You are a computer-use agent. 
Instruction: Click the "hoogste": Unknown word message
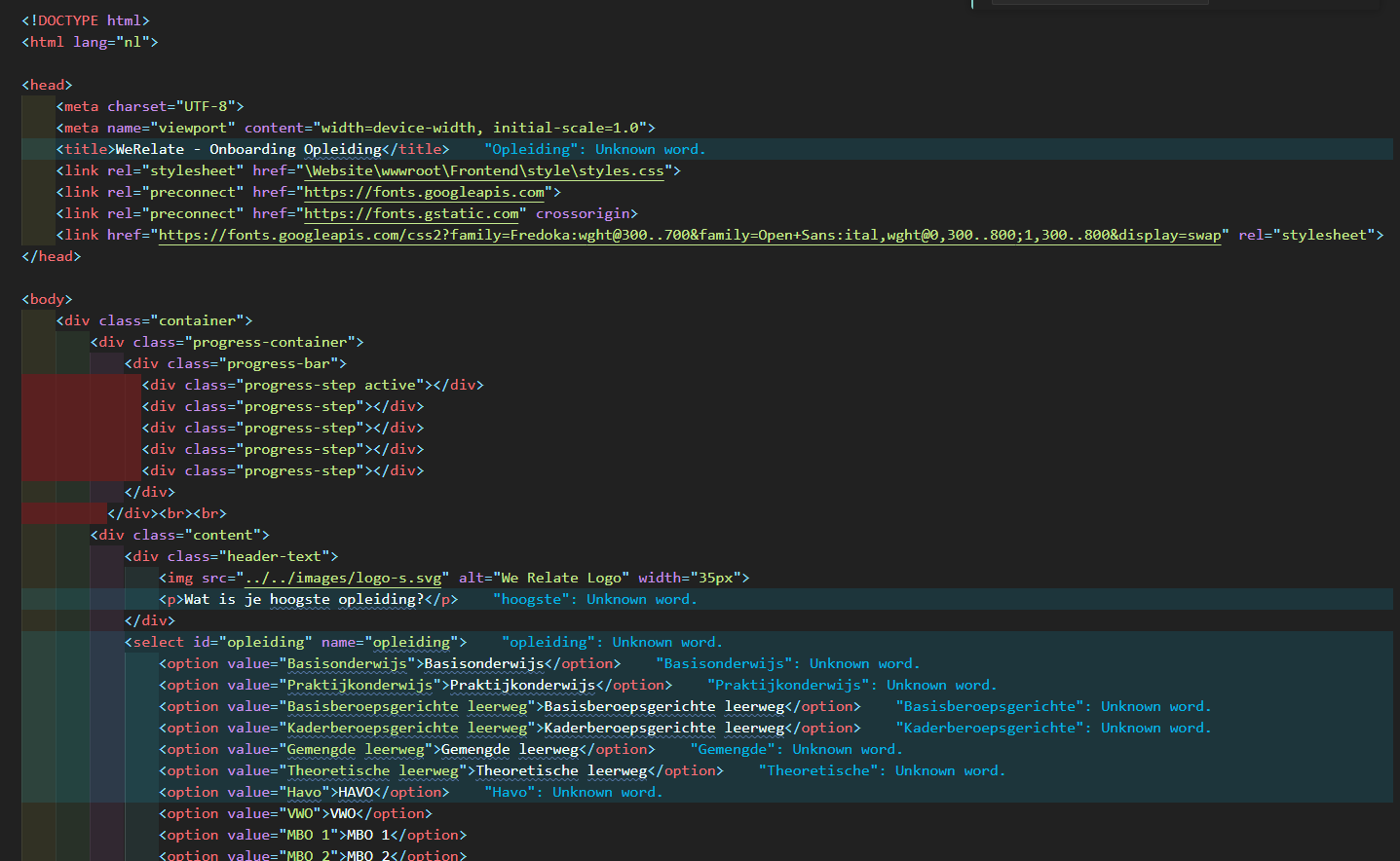point(594,600)
